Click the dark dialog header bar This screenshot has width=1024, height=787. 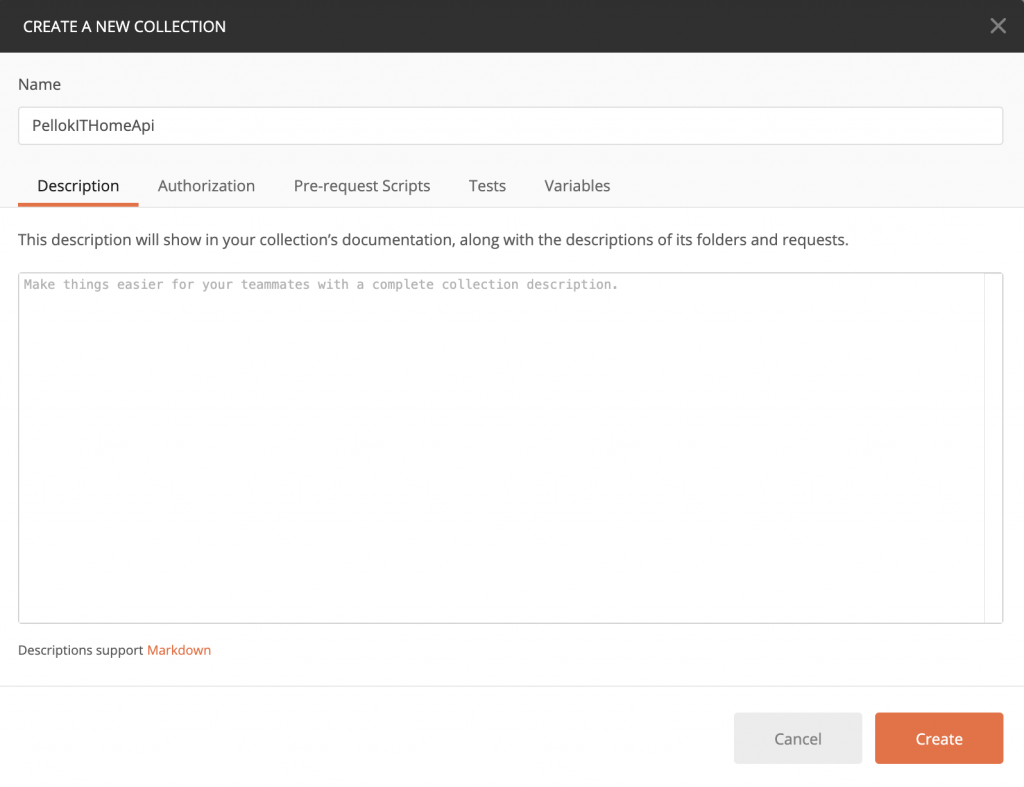coord(600,26)
